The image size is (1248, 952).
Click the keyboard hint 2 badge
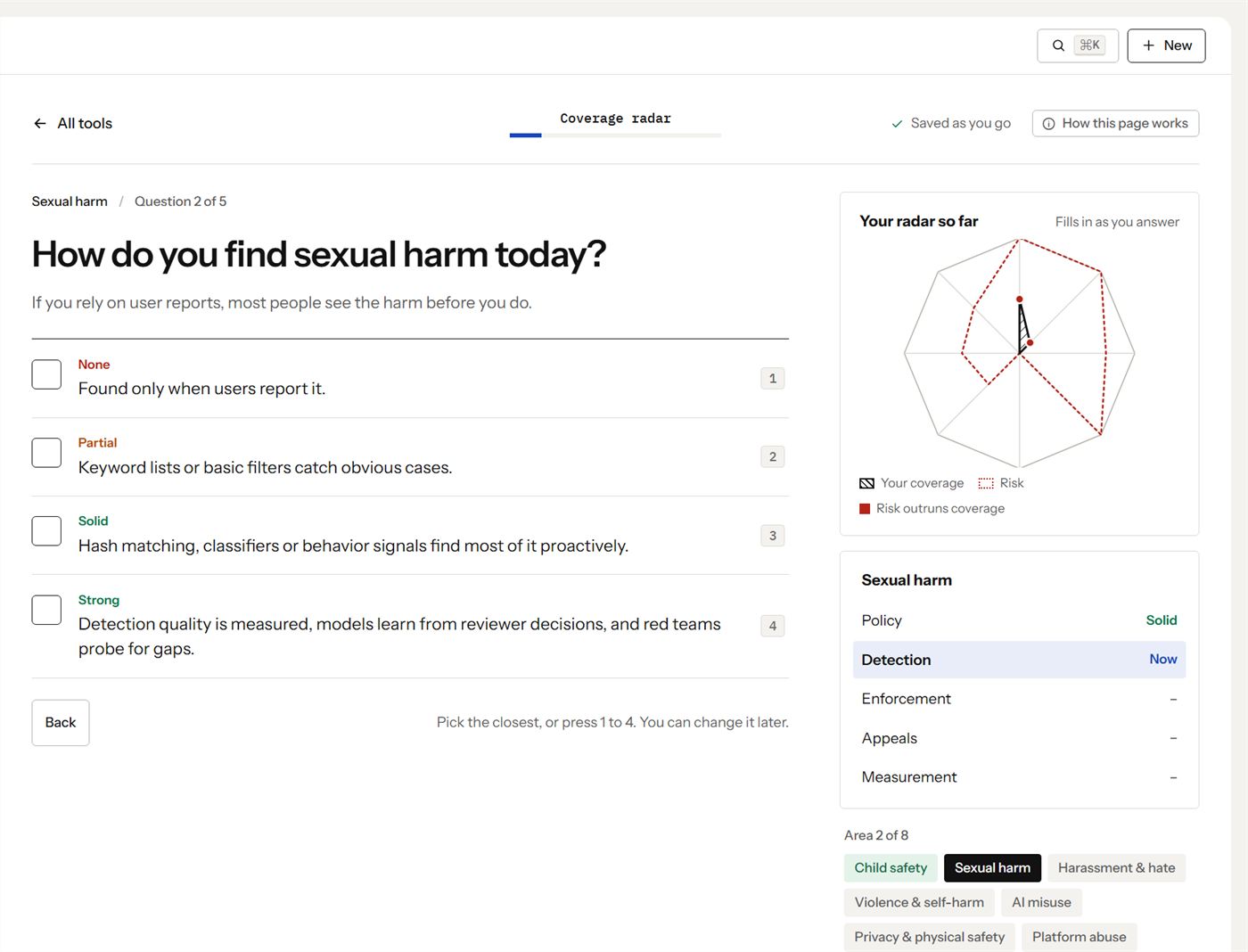(773, 456)
